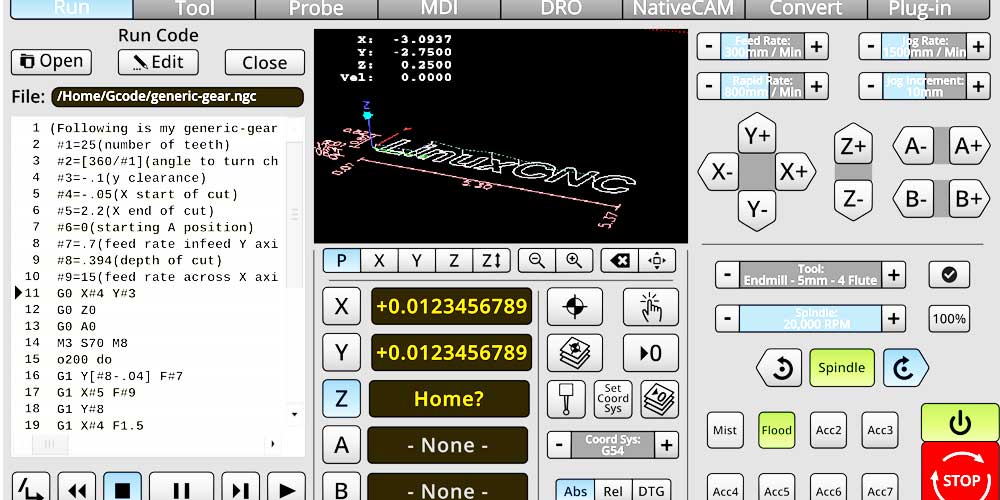
Task: Toggle the Spindle button
Action: [x=842, y=368]
